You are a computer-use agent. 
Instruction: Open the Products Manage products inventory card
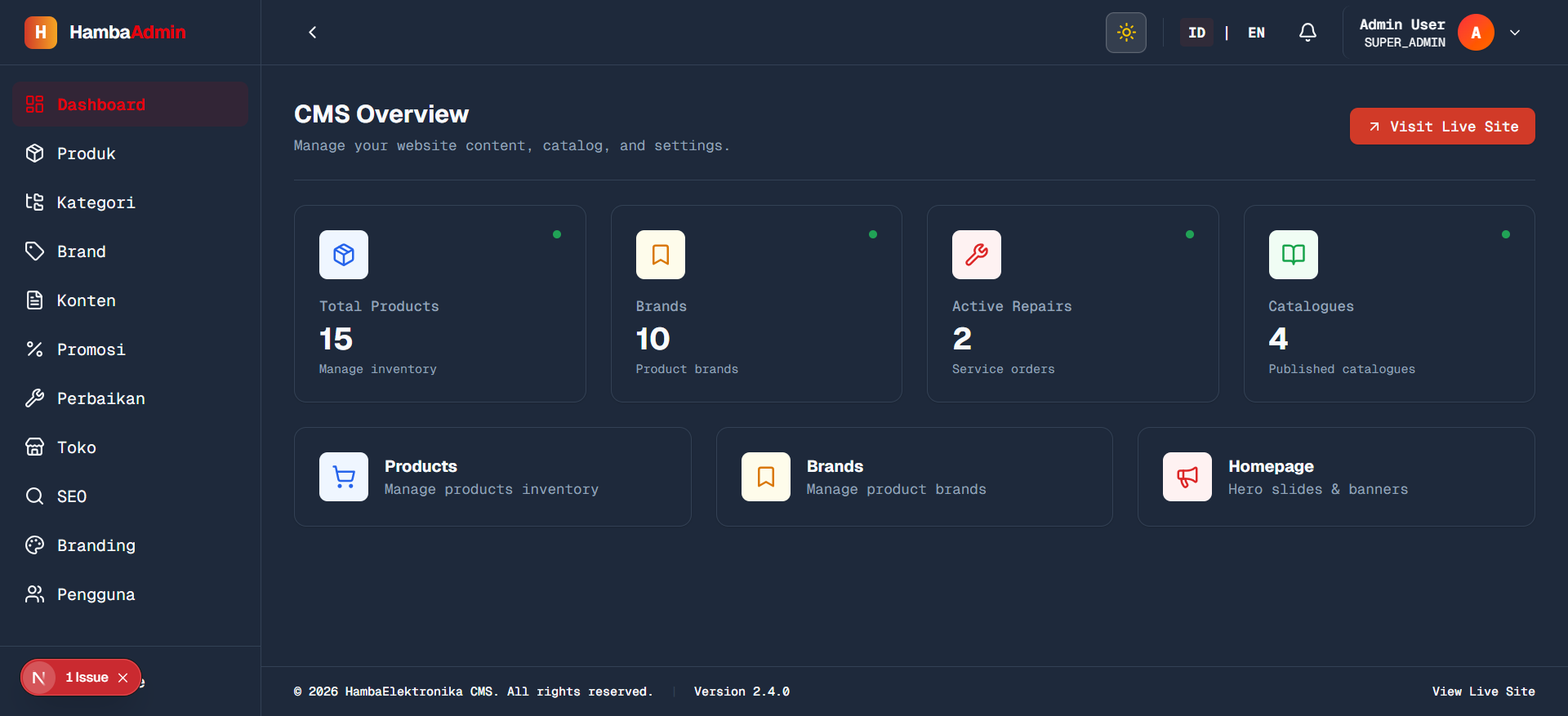pos(492,477)
